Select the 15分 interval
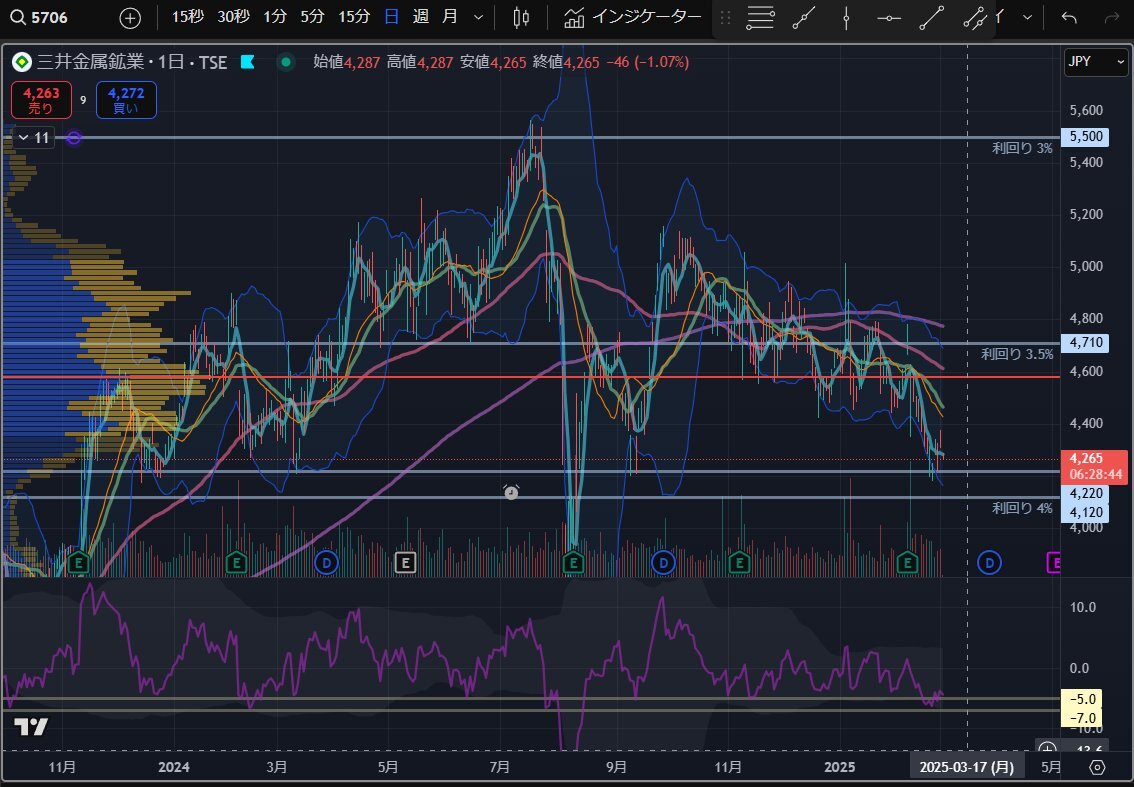The image size is (1134, 787). pyautogui.click(x=354, y=17)
